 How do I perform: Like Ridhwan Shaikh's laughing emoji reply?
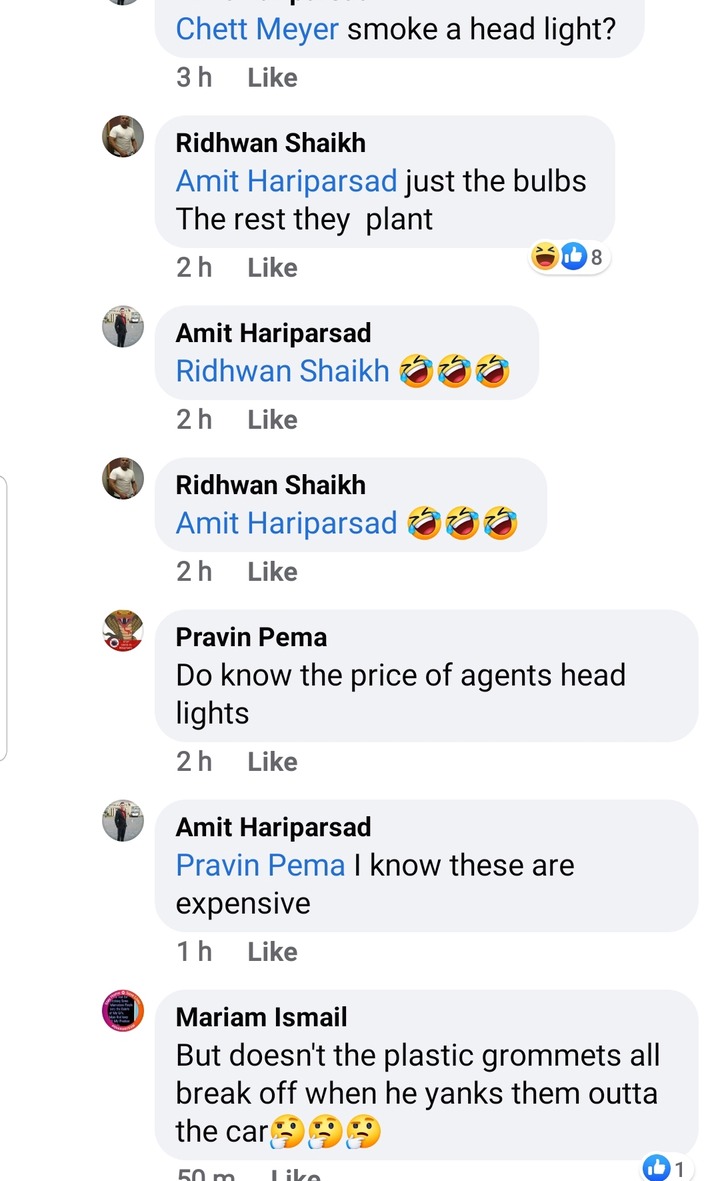[273, 572]
